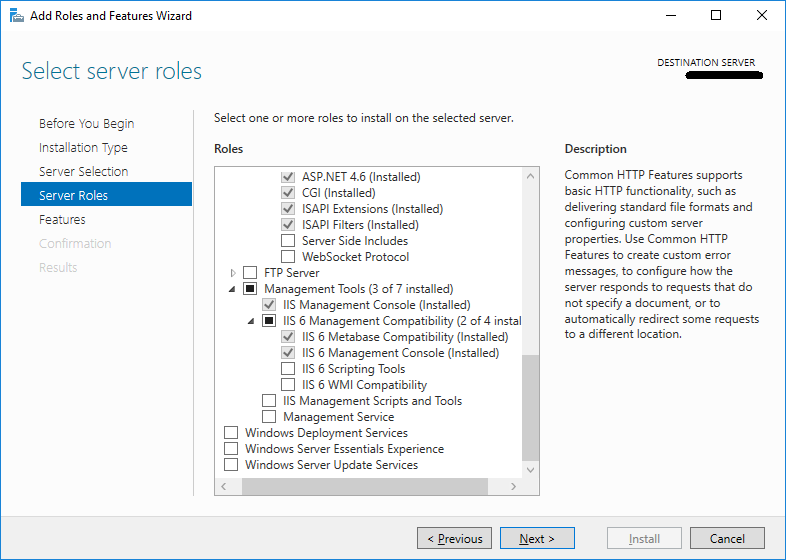This screenshot has width=786, height=560.
Task: Collapse the Management Tools tree node
Action: click(x=234, y=289)
